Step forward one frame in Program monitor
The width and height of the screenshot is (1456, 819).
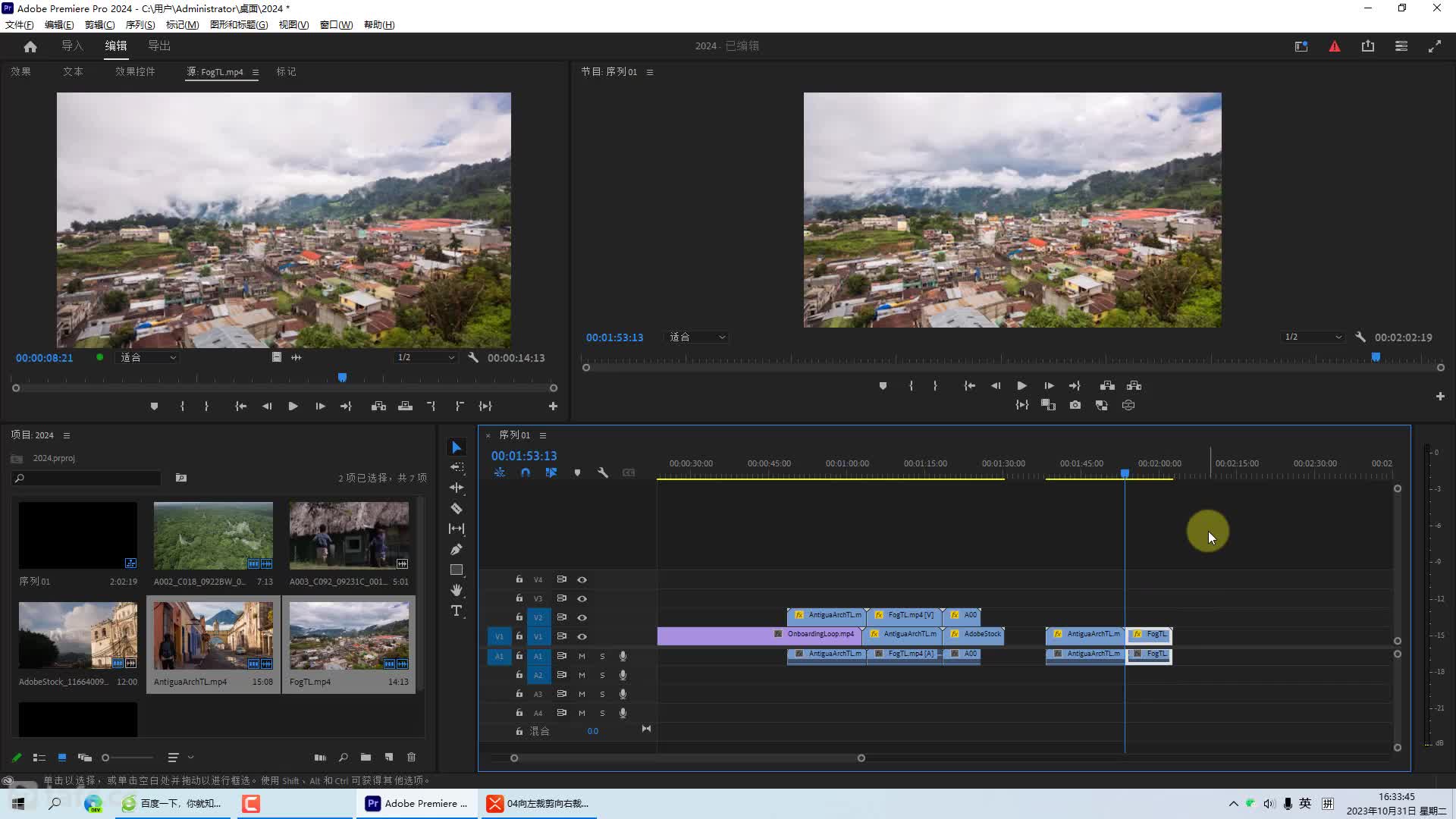[1049, 386]
